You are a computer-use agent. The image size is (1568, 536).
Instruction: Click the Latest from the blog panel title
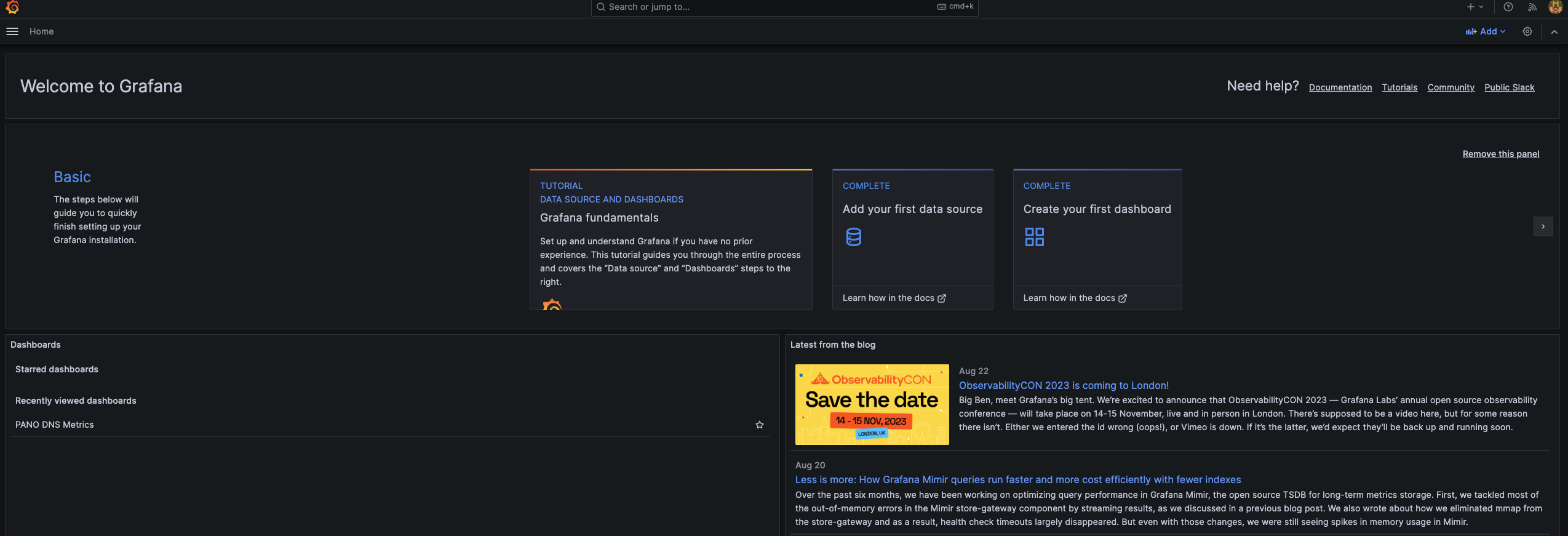(x=832, y=345)
